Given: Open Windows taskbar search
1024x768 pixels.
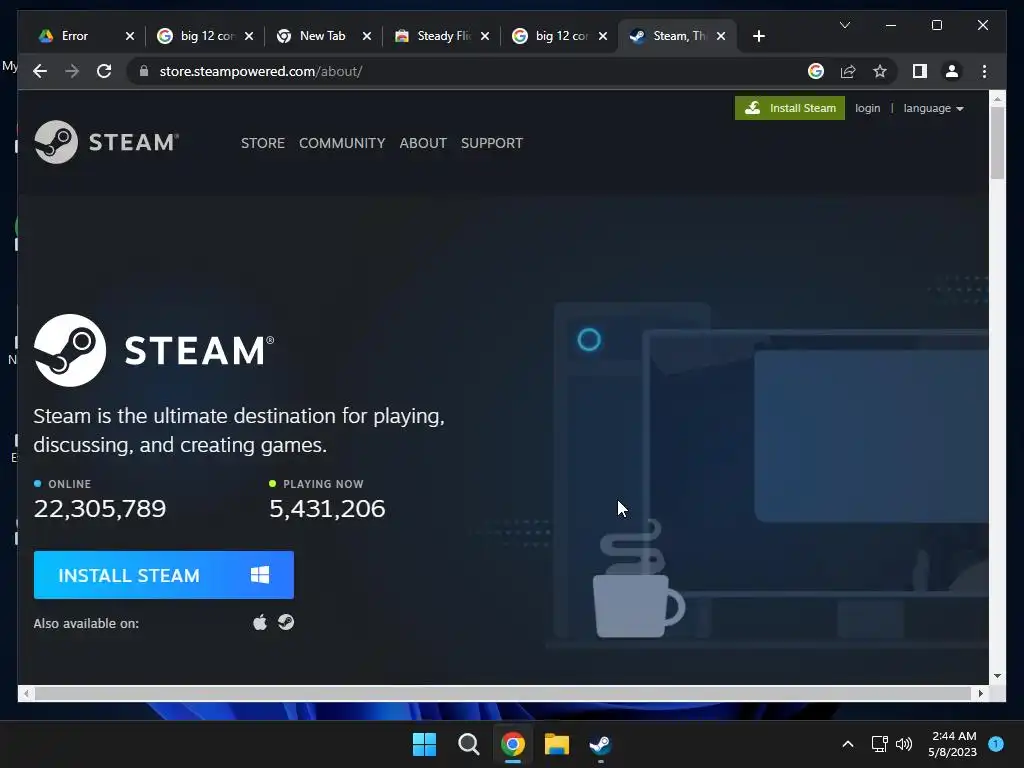Looking at the screenshot, I should coord(468,744).
